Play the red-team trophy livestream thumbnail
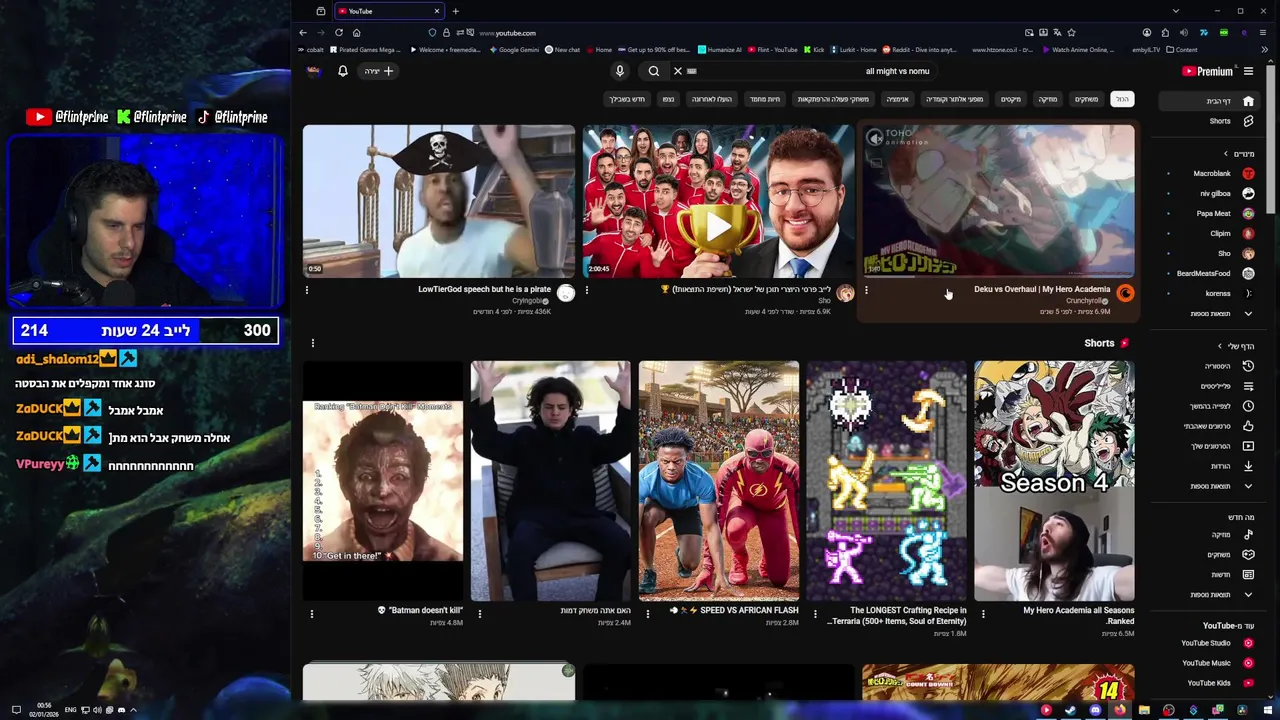 719,201
